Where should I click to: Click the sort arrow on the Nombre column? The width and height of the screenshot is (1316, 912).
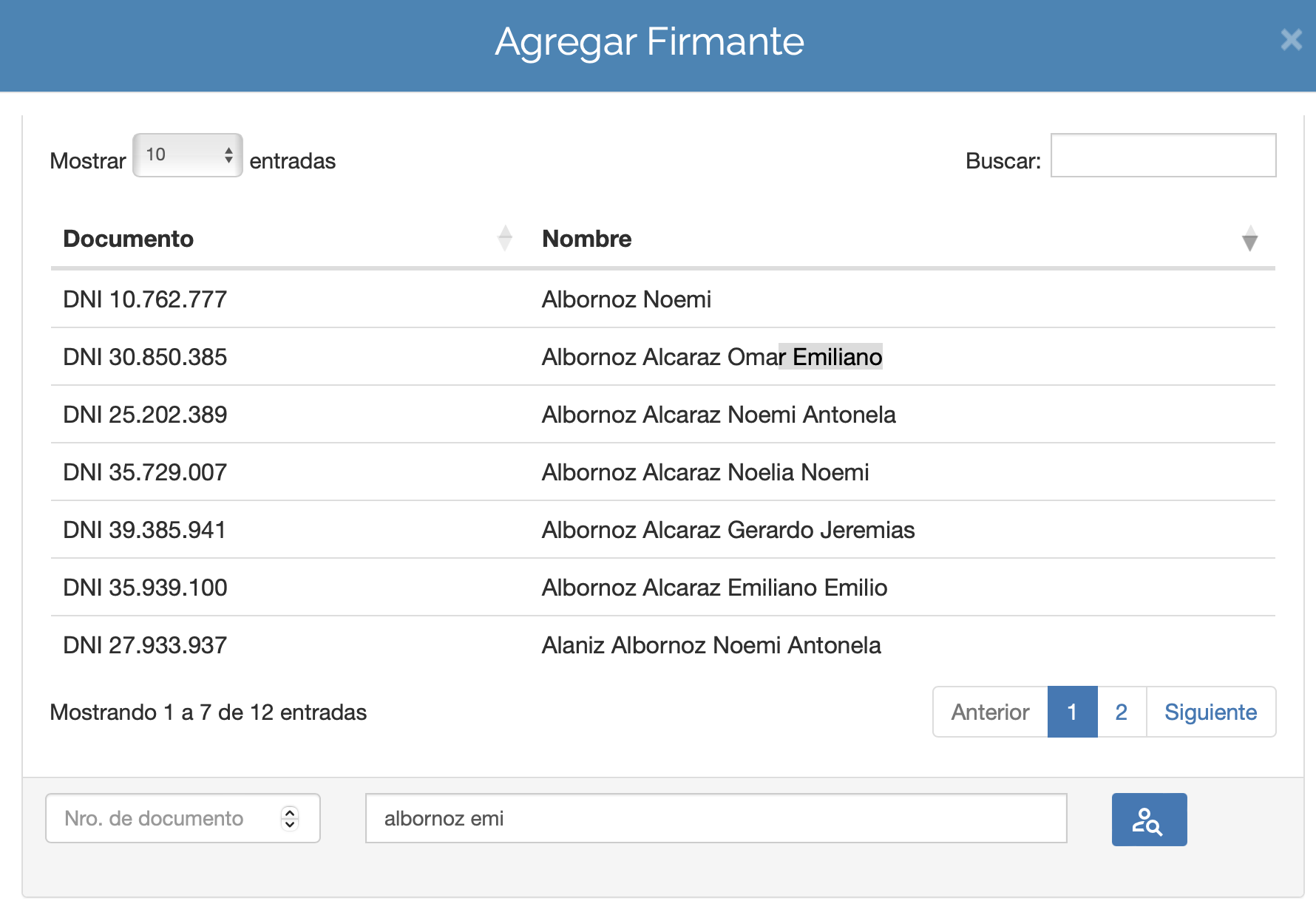[x=1248, y=239]
